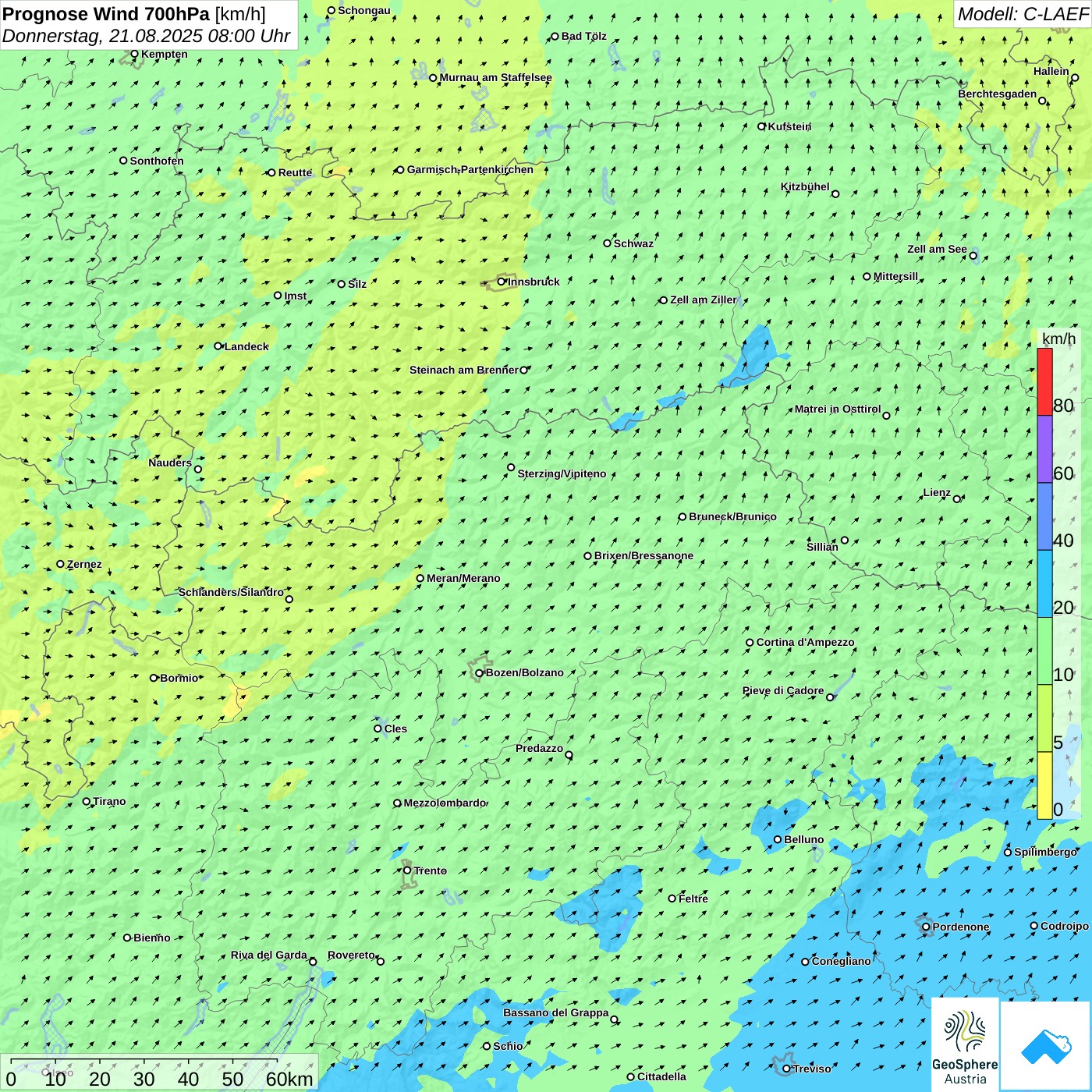Click the 'Garmisch-Partenkirchen' label

(x=470, y=169)
